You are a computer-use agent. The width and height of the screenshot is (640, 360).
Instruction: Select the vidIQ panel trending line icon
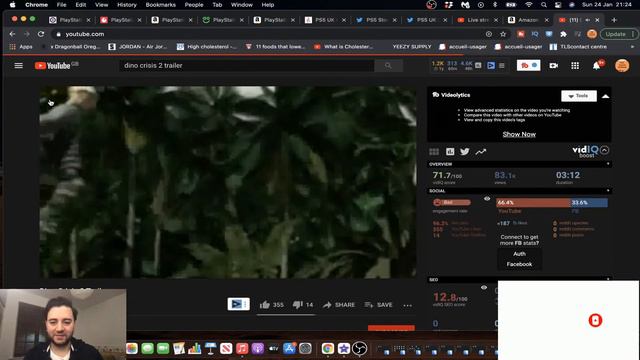click(x=480, y=152)
